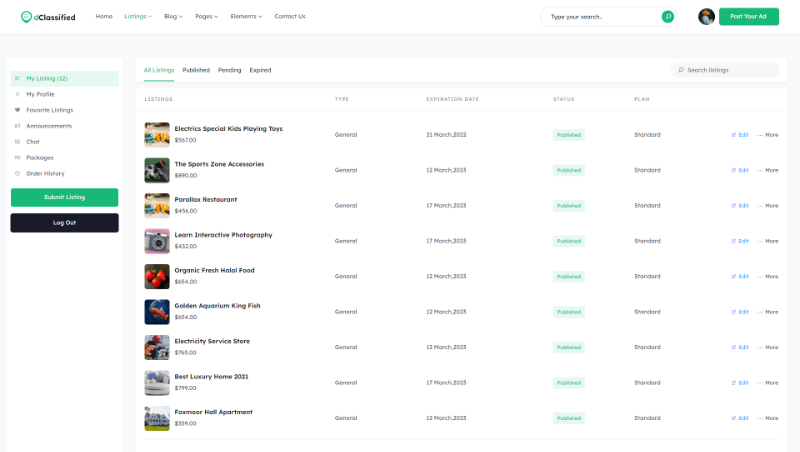Viewport: 800px width, 452px height.
Task: Open More options for Organic Fresh Halal Food
Action: [768, 276]
